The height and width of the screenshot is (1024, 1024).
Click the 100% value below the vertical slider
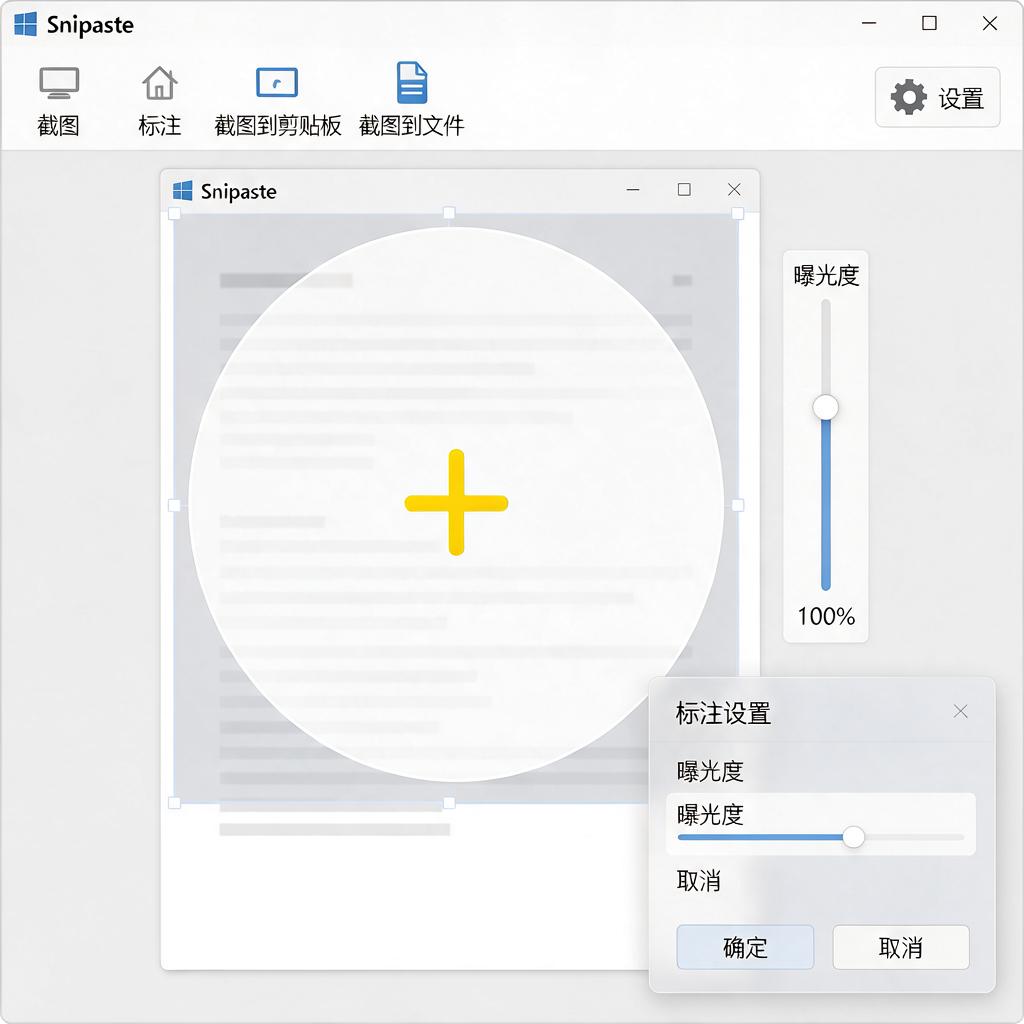pos(825,616)
